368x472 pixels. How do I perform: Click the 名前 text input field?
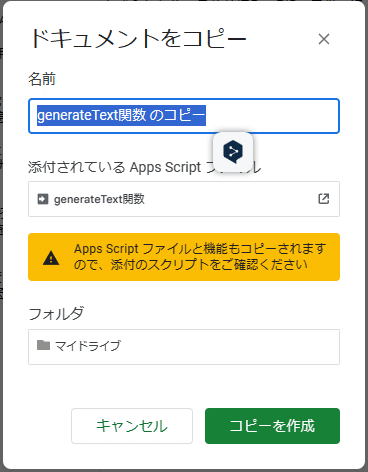click(184, 116)
